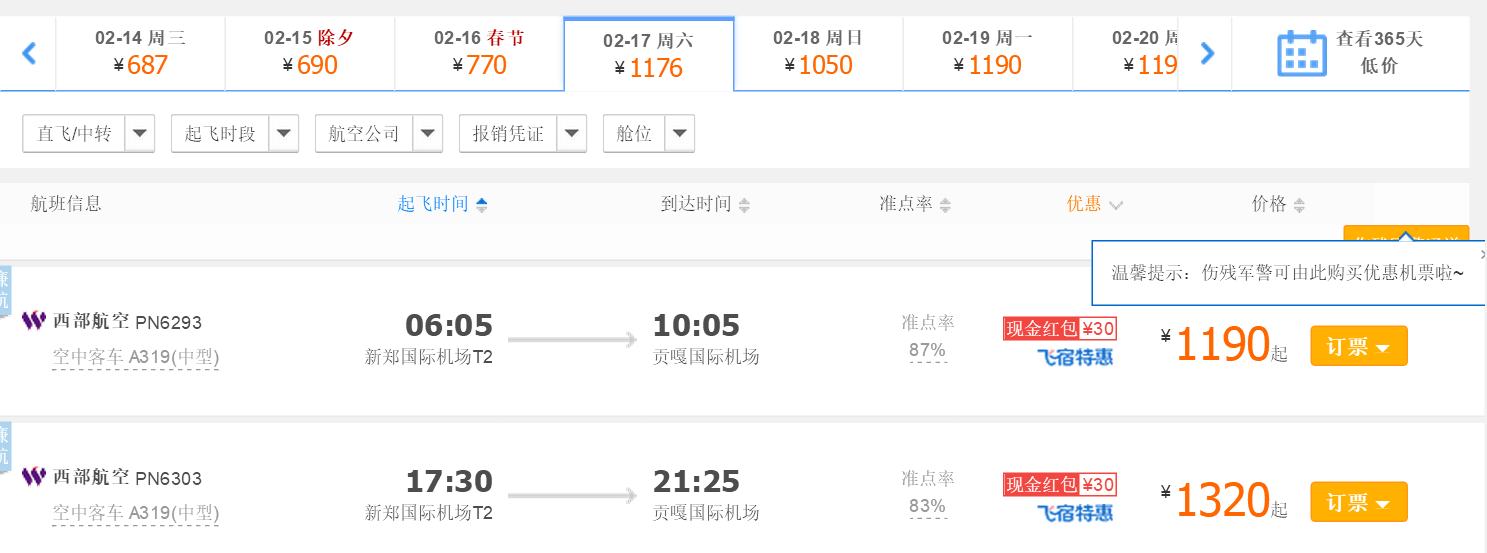Image resolution: width=1487 pixels, height=553 pixels.
Task: Click West Air logo for flight PN6303
Action: tap(34, 477)
